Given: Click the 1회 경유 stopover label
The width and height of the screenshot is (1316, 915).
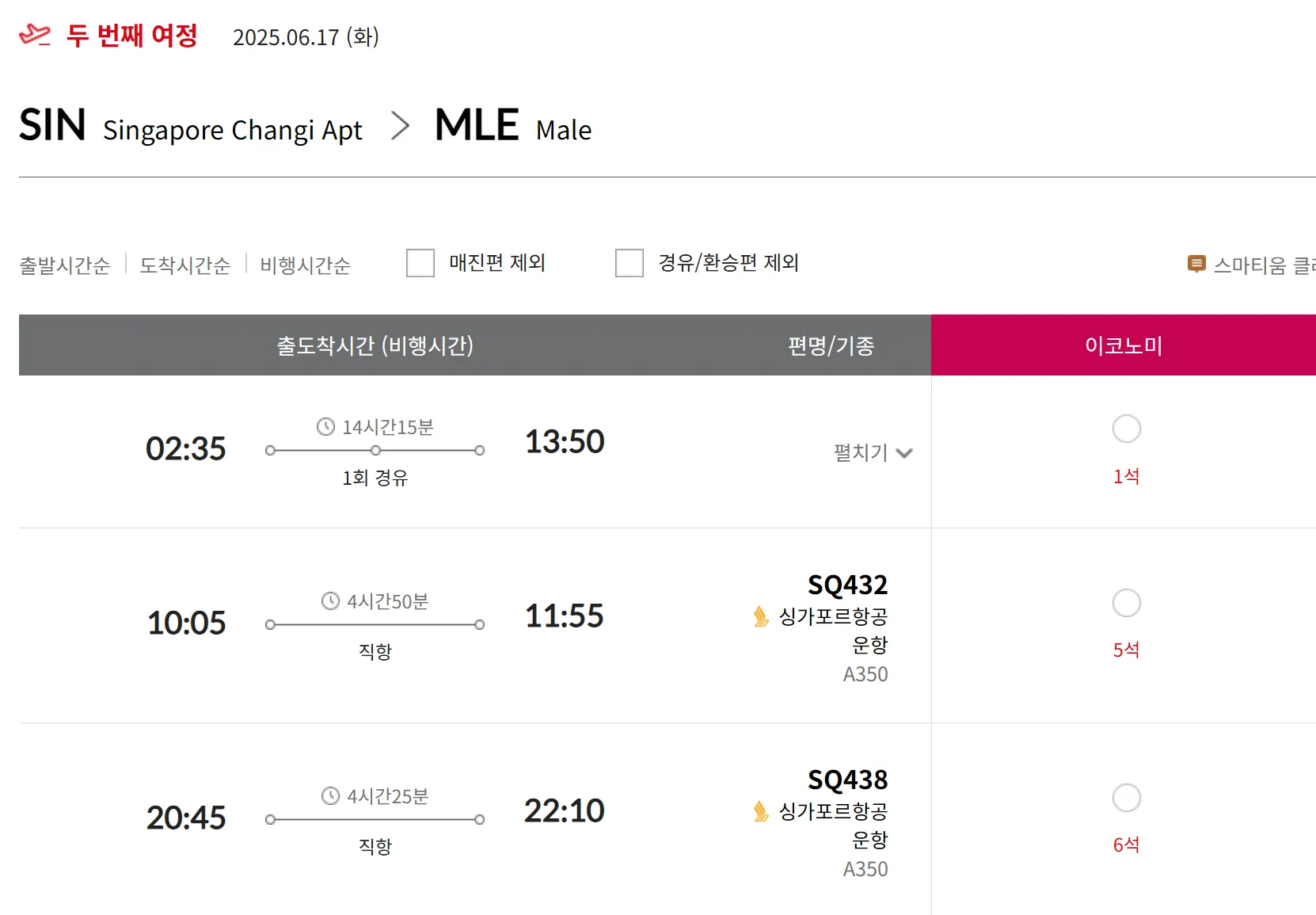Looking at the screenshot, I should point(375,478).
